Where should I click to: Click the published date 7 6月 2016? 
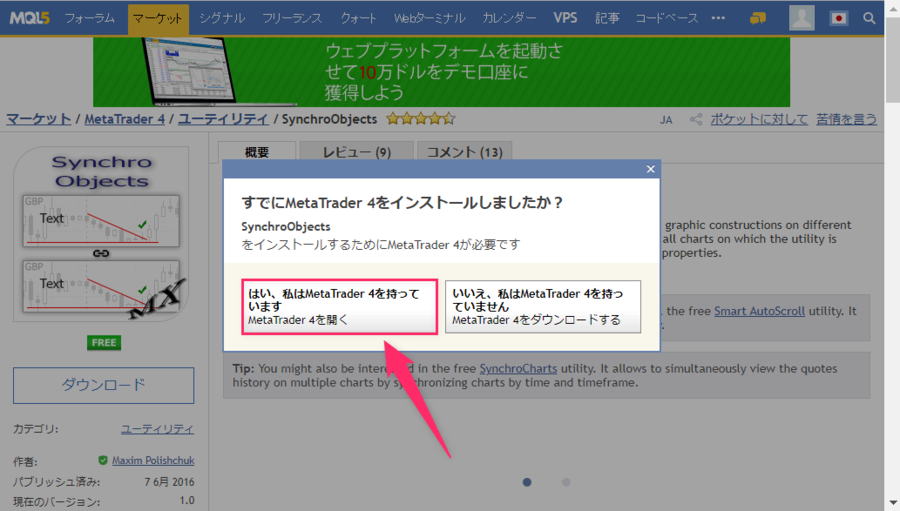click(169, 482)
